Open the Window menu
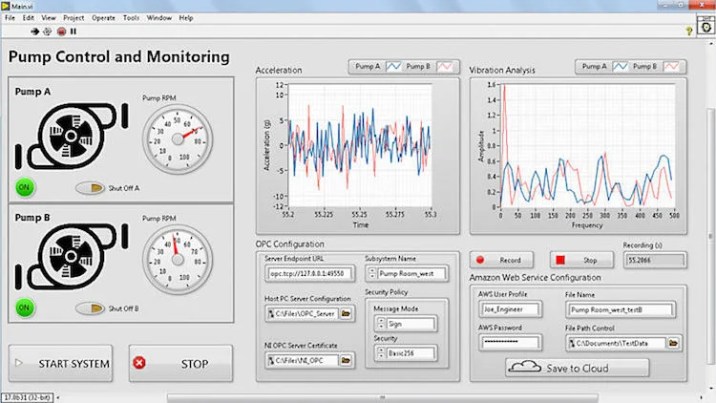Screen dimensions: 716x403 tap(159, 18)
